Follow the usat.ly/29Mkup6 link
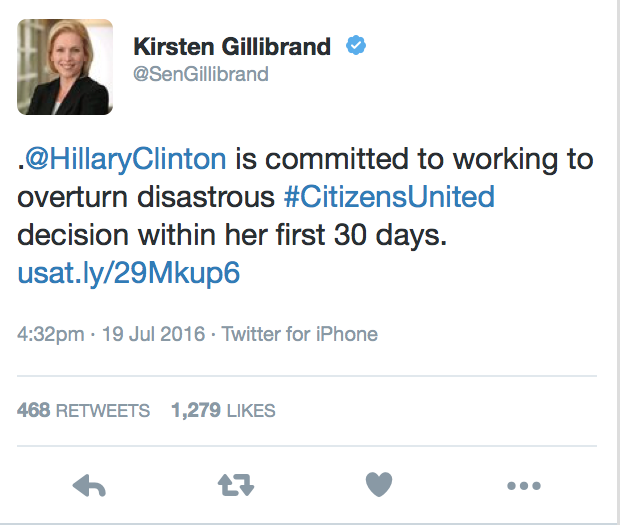Viewport: 620px width, 525px height. pyautogui.click(x=129, y=273)
